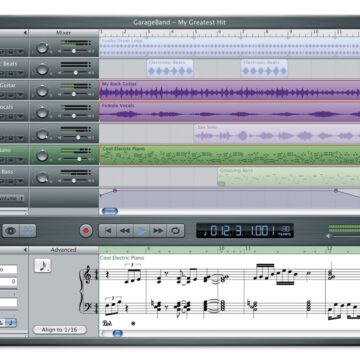Click the Advanced panel header
360x360 pixels.
[63, 250]
